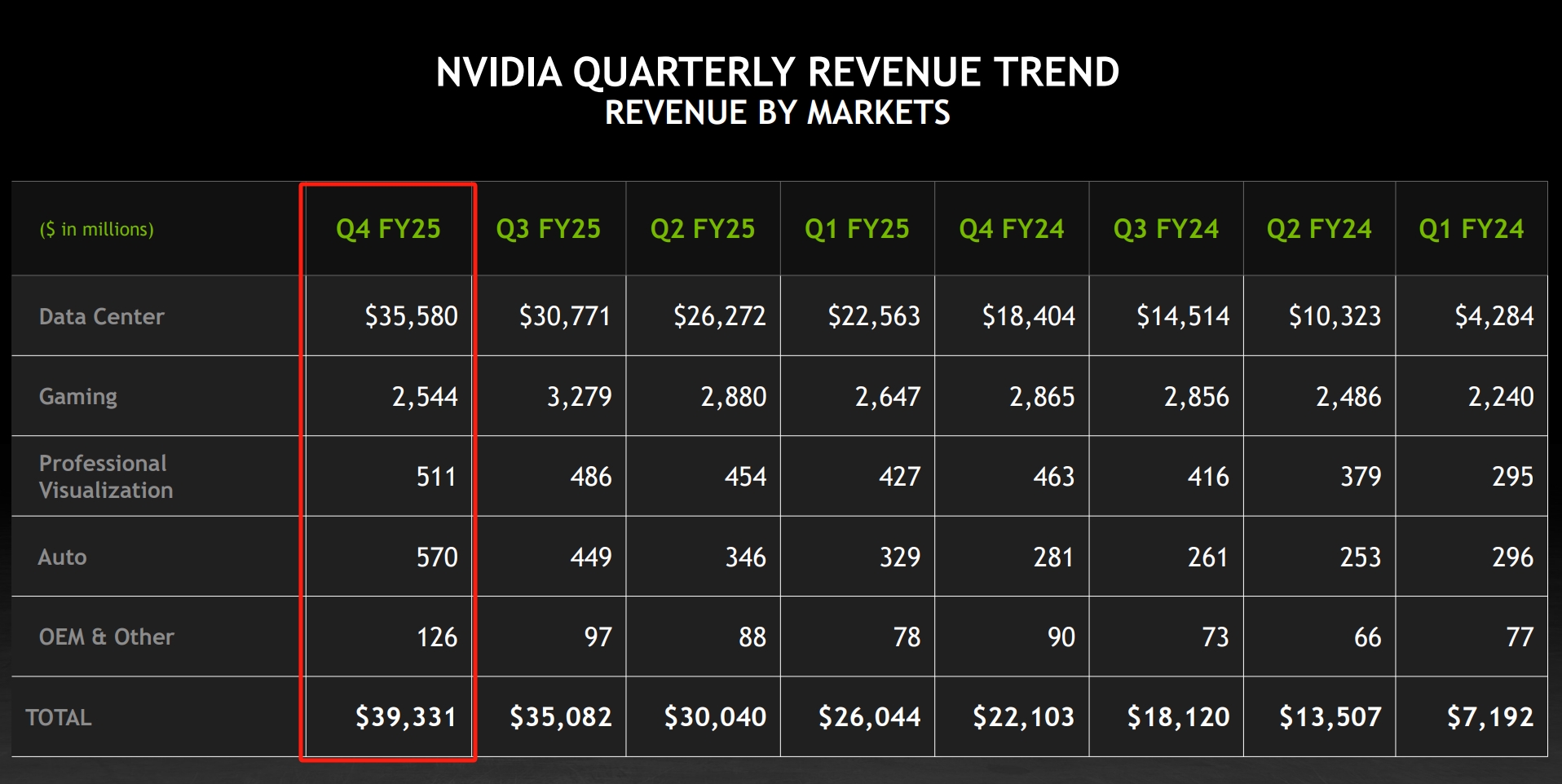Screen dimensions: 1562x784
Task: Select the Q3 FY25 column header
Action: (548, 229)
